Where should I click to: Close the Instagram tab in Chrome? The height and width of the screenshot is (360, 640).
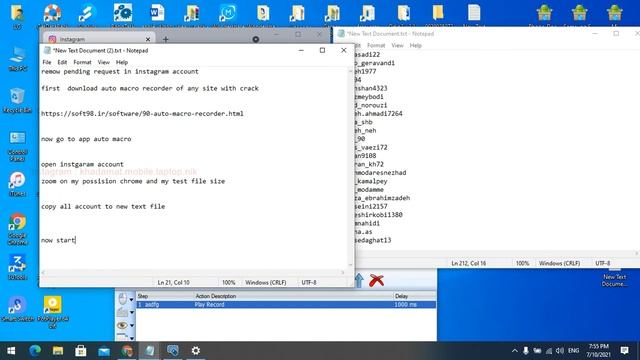148,39
